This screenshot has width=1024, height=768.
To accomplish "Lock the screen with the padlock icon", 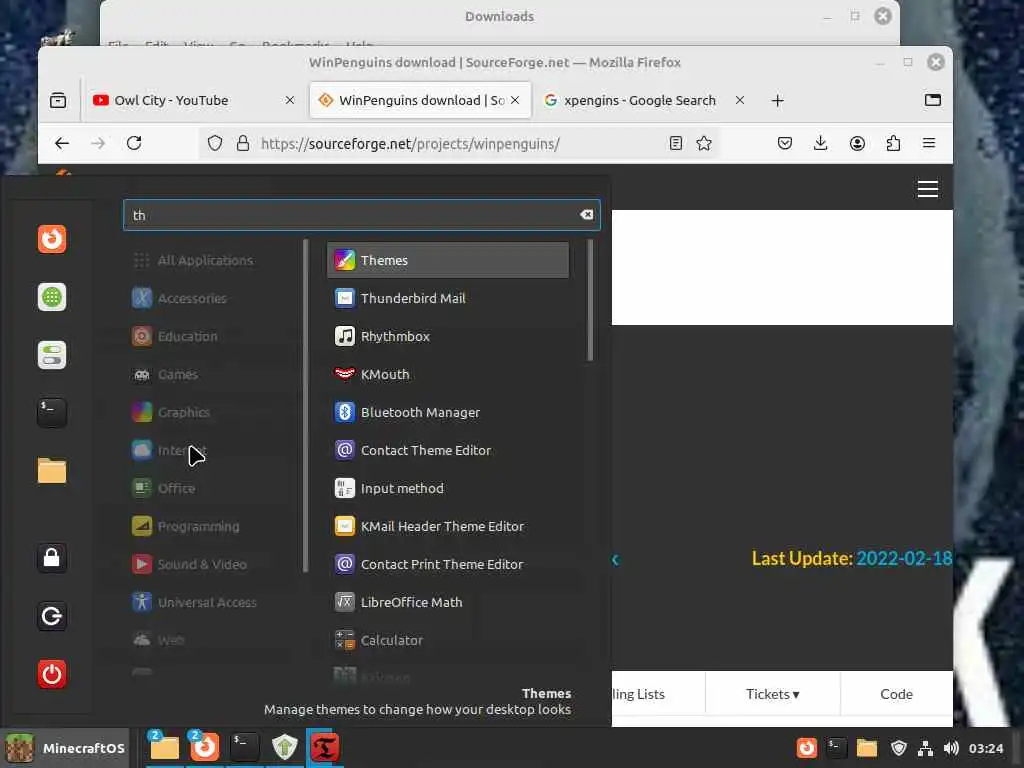I will click(52, 558).
